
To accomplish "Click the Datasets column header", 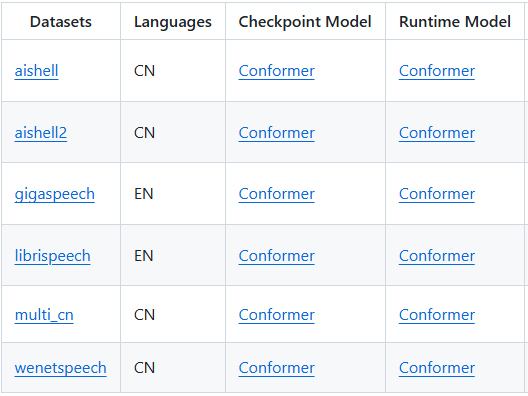I will [61, 22].
